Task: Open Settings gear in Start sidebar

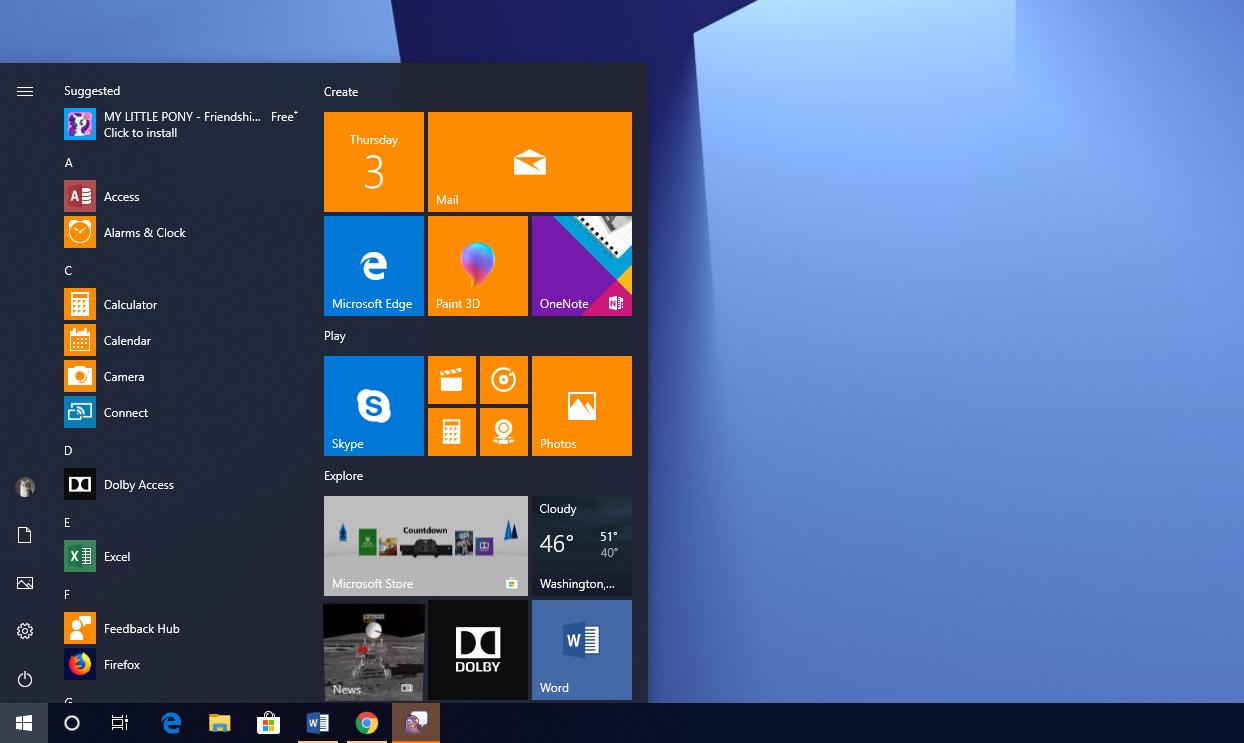Action: [25, 631]
